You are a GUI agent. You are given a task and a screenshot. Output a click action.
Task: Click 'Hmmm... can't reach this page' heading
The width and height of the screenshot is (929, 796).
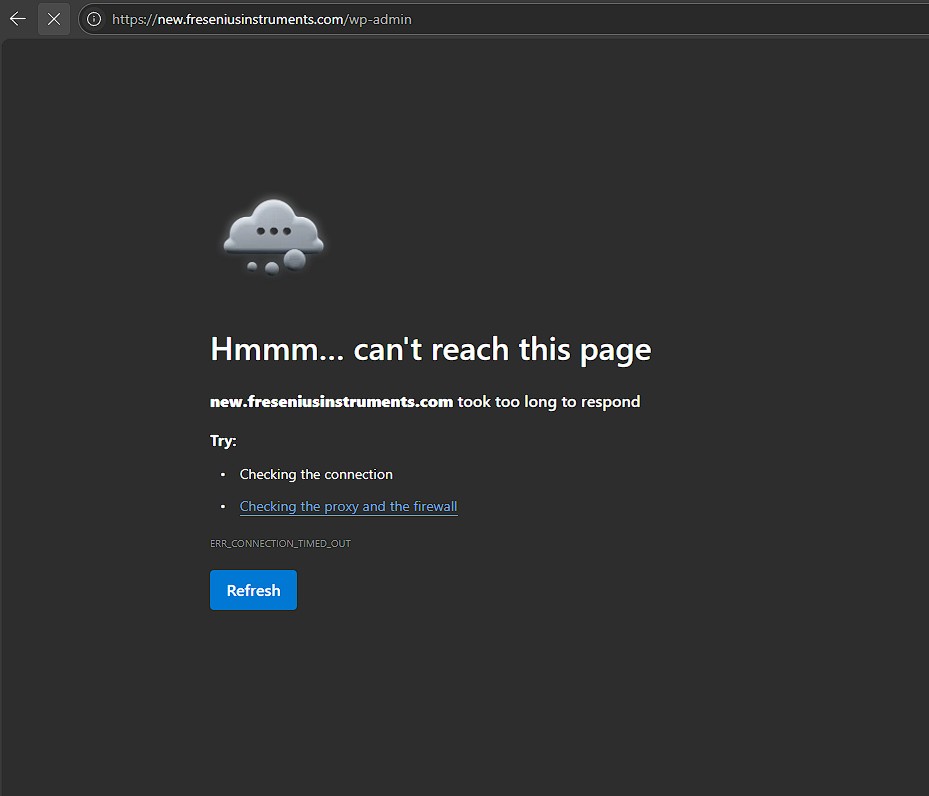(431, 349)
